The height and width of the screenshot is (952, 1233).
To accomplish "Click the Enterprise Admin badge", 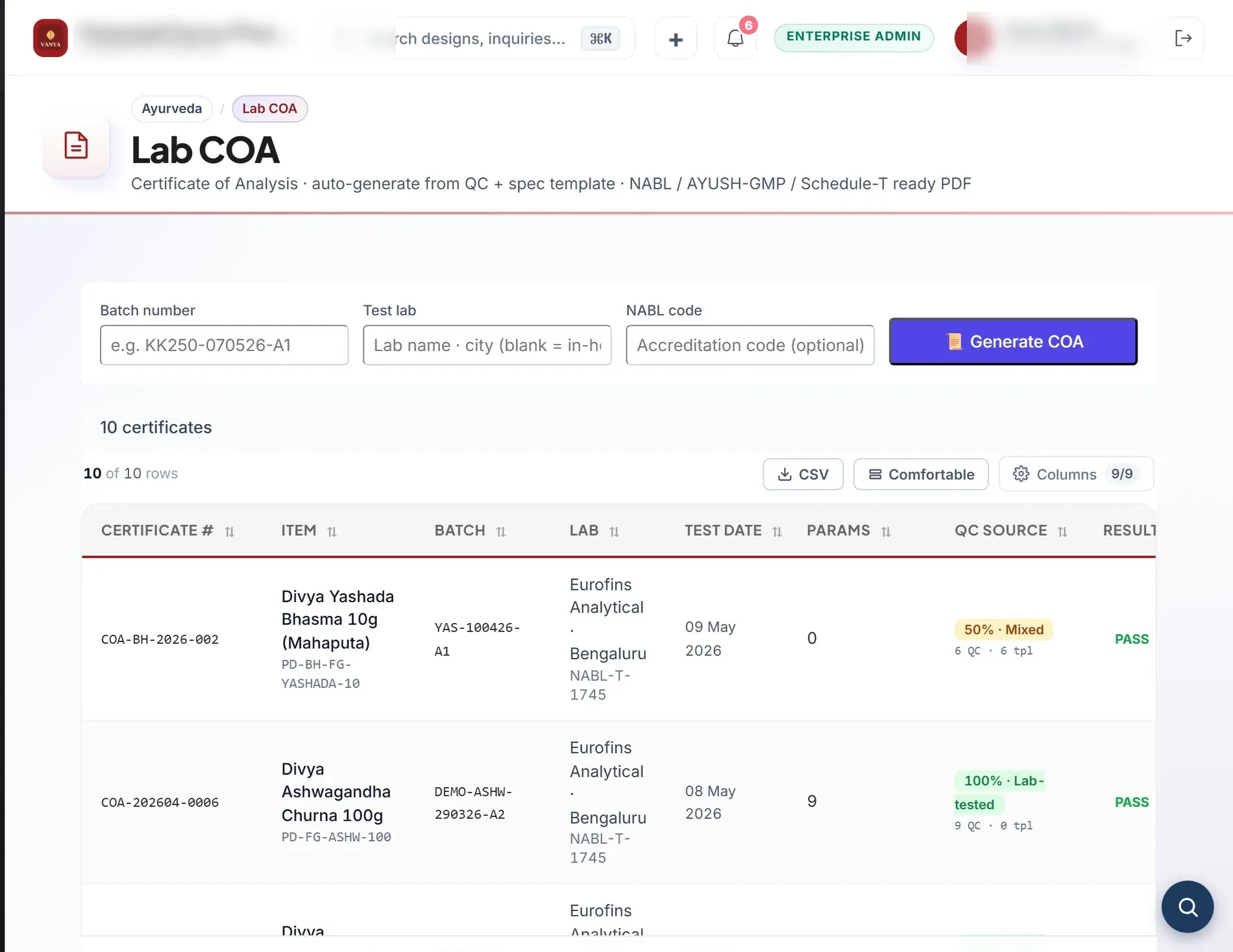I will tap(853, 37).
